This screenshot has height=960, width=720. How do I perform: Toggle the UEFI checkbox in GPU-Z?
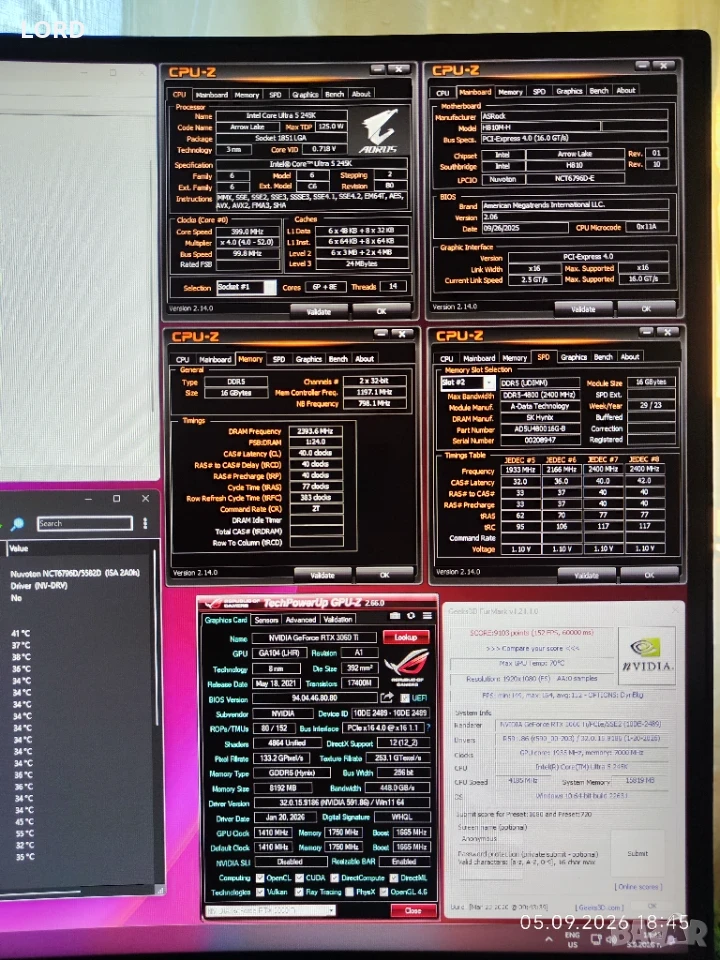(404, 698)
